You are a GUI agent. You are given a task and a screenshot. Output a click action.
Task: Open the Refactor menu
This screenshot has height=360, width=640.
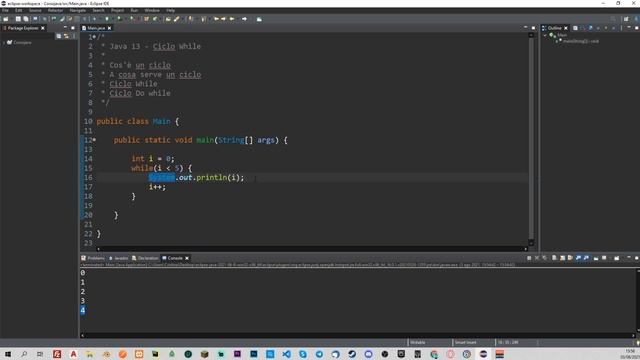[x=56, y=10]
